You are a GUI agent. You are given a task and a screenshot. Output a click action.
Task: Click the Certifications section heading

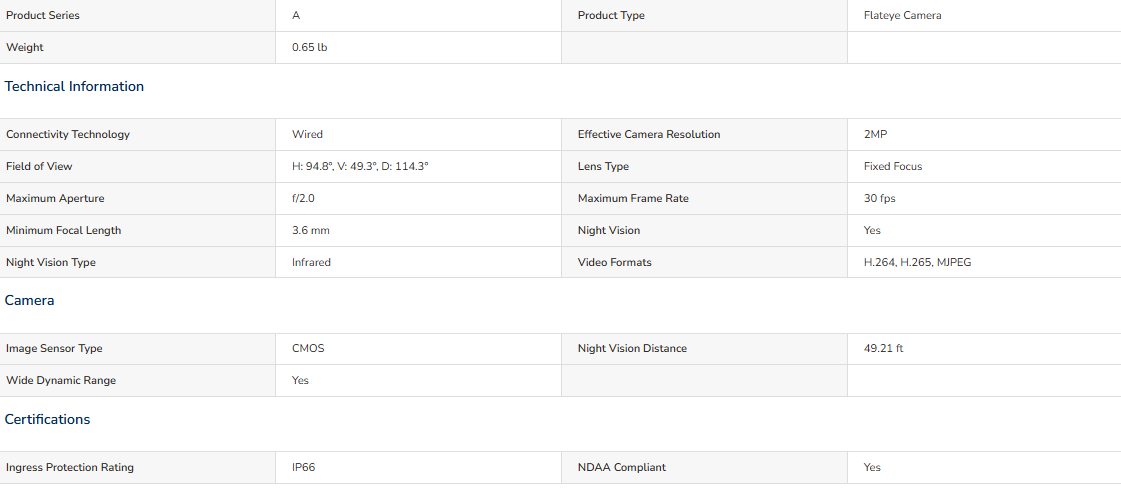47,419
